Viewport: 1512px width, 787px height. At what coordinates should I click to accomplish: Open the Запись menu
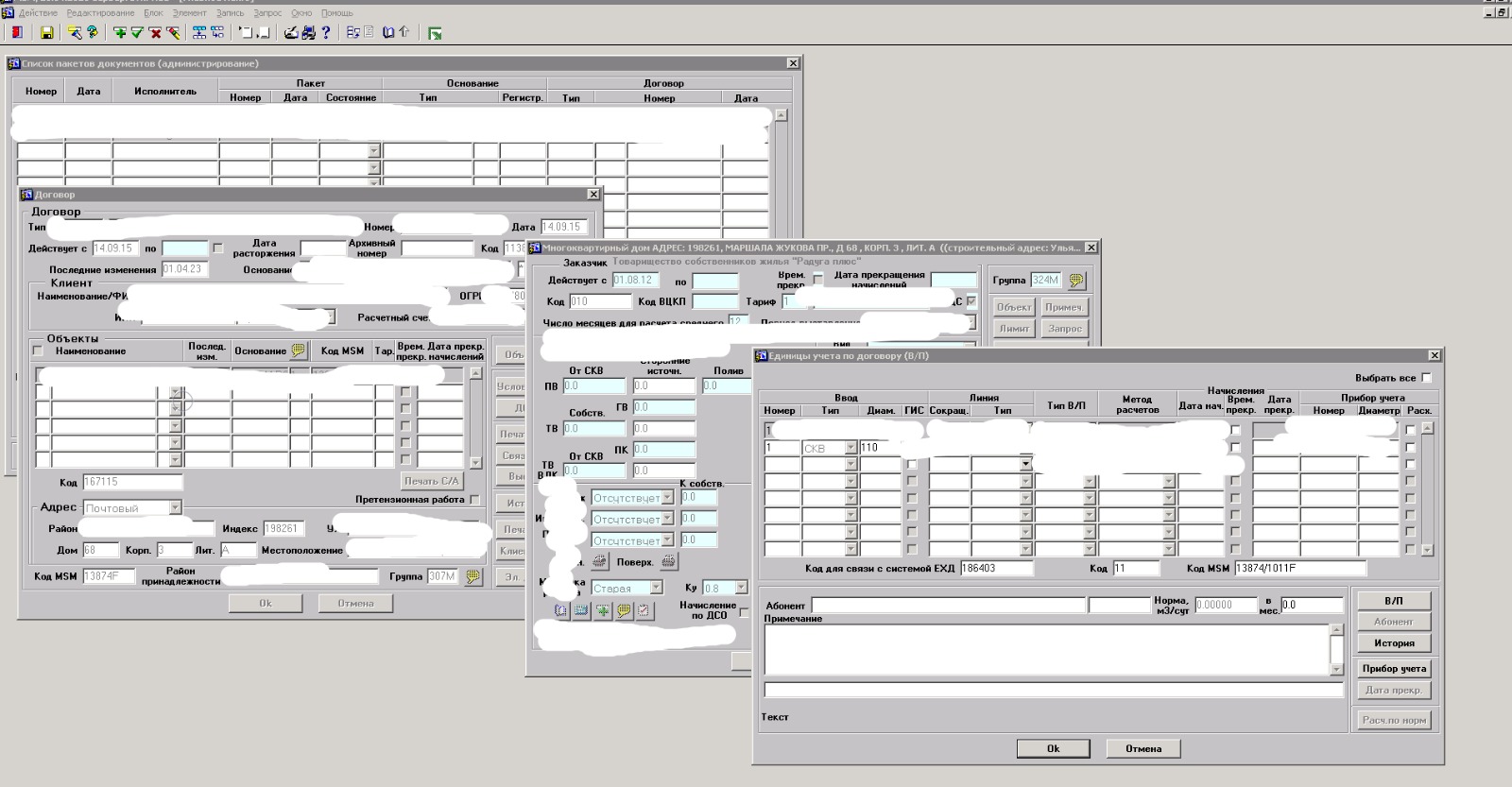pos(230,13)
